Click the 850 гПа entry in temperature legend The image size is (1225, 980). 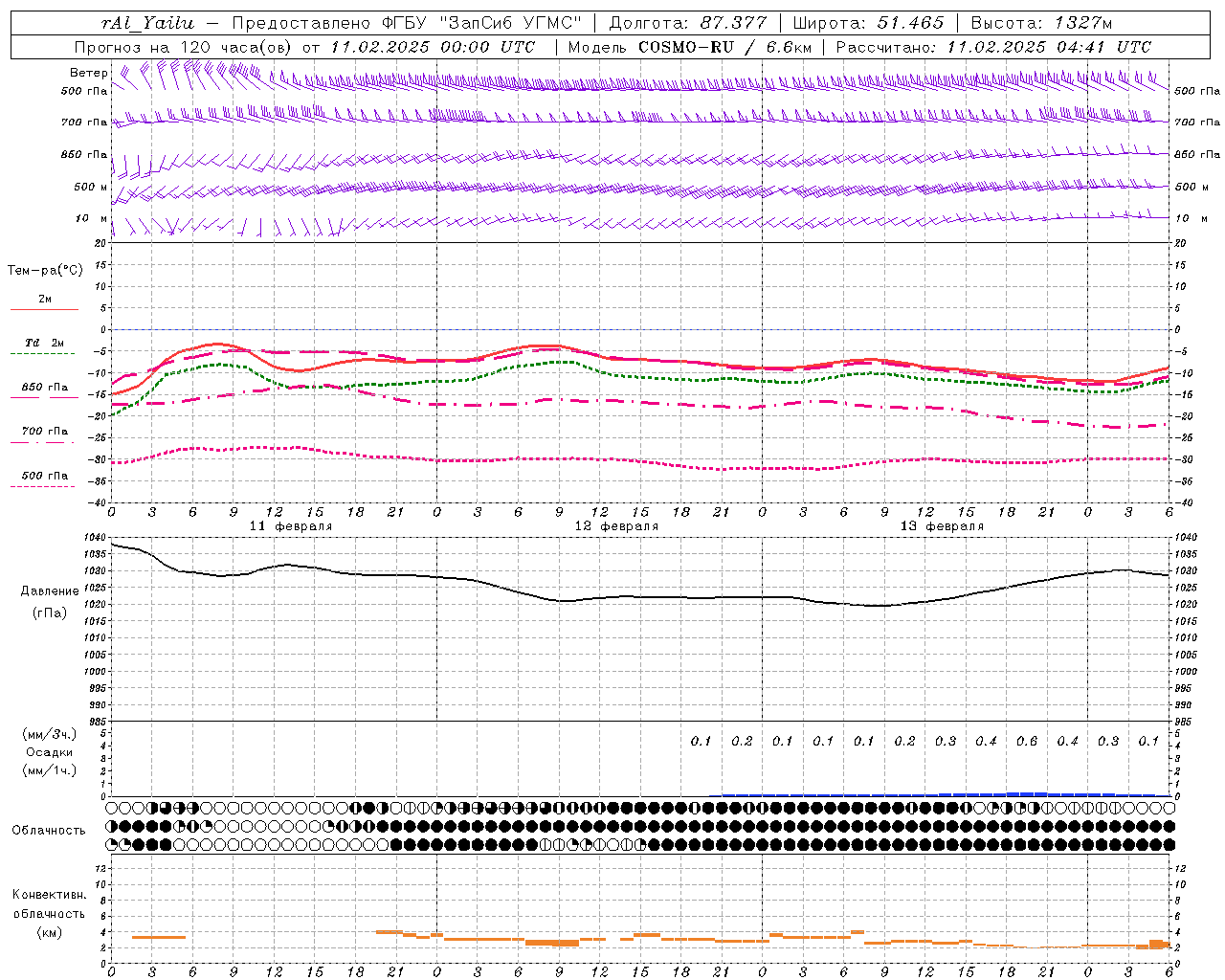[x=45, y=388]
